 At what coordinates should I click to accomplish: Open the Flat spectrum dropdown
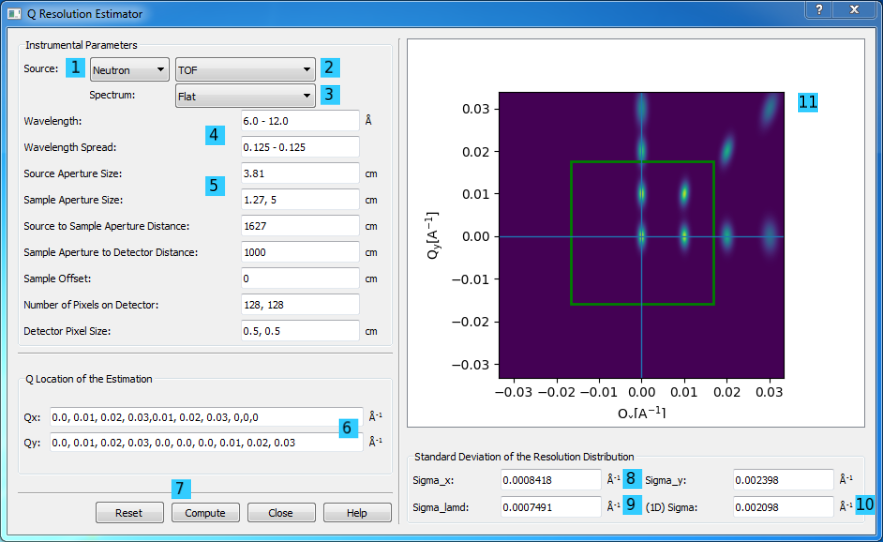245,96
